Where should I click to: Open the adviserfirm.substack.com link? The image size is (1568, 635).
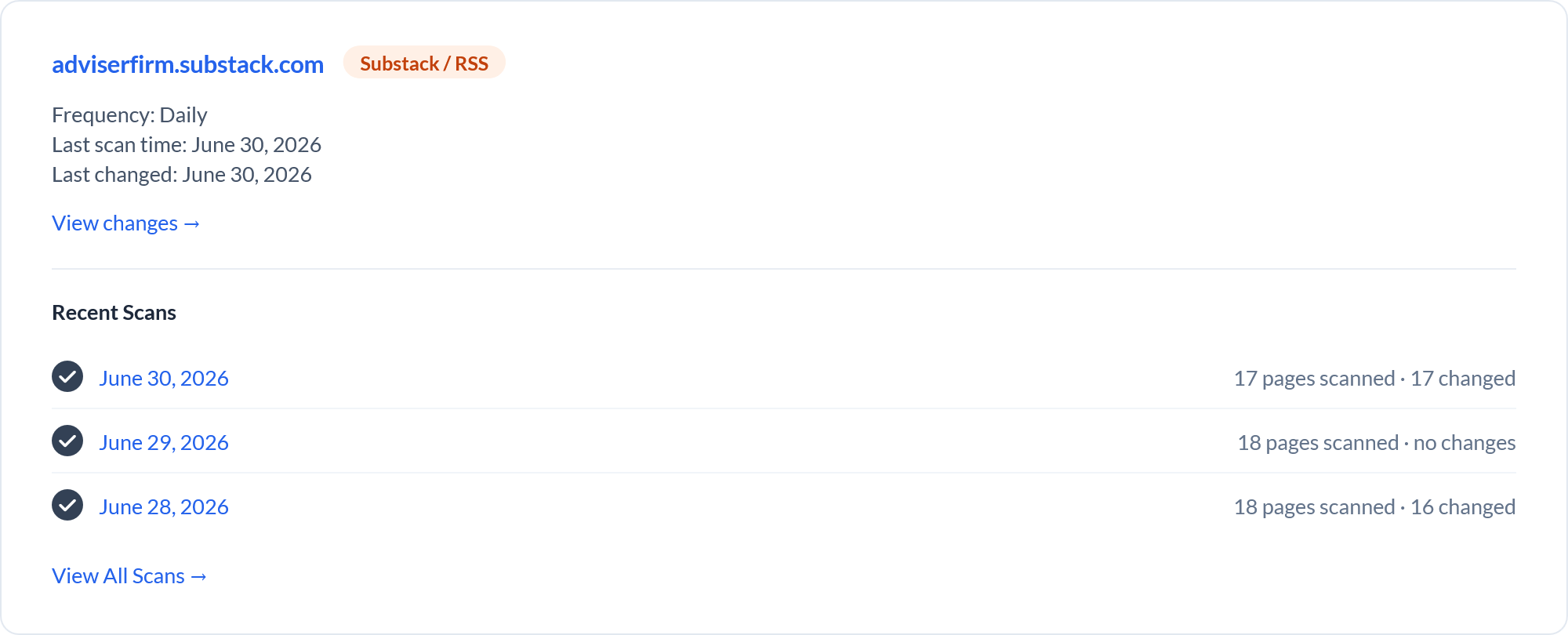[187, 64]
